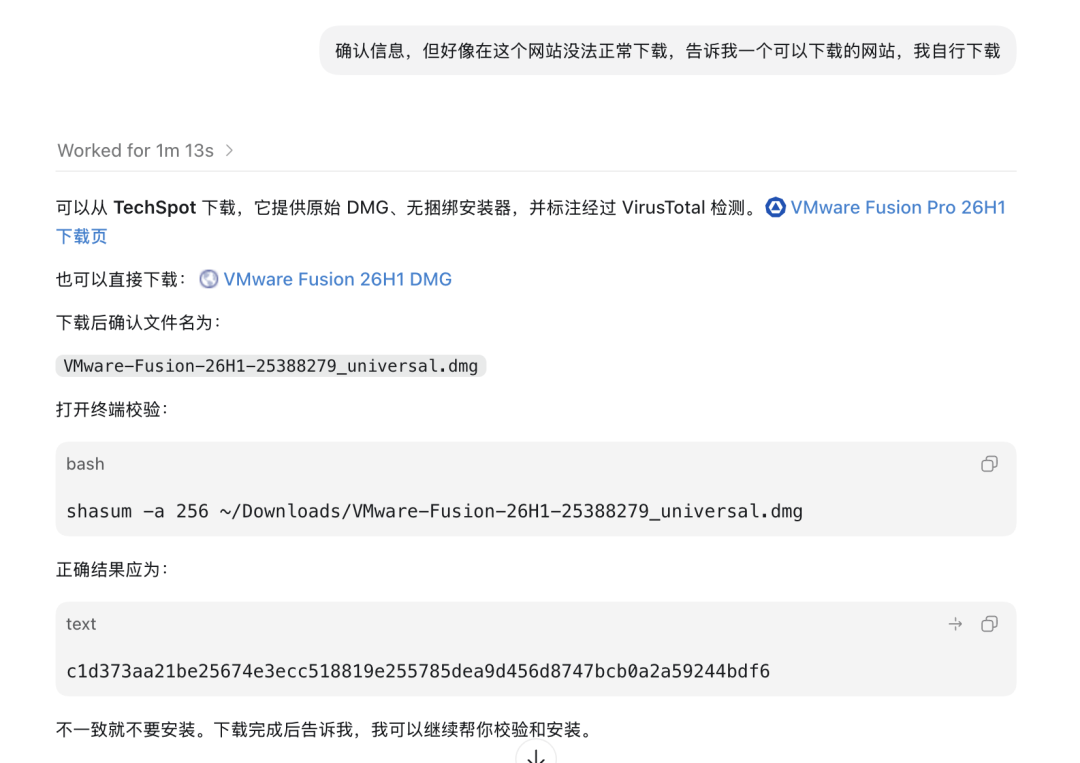Toggle line wrap on checksum text block
The width and height of the screenshot is (1080, 763).
[x=955, y=624]
